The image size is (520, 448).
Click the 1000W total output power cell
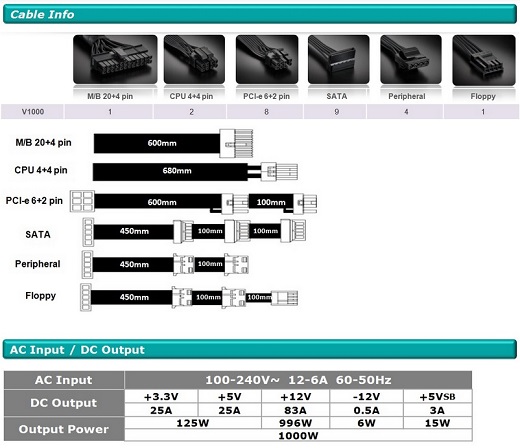[x=298, y=435]
